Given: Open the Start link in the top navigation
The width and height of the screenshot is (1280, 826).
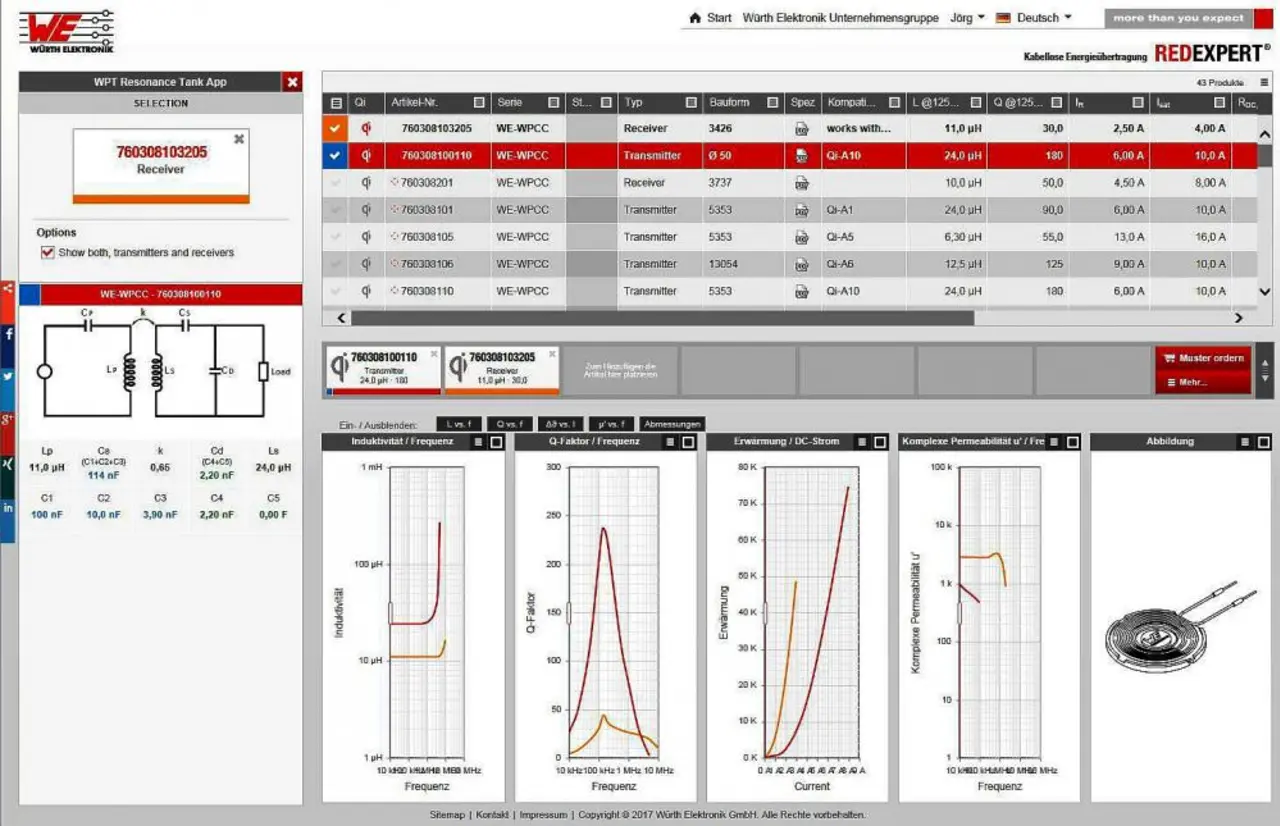Looking at the screenshot, I should click(719, 18).
